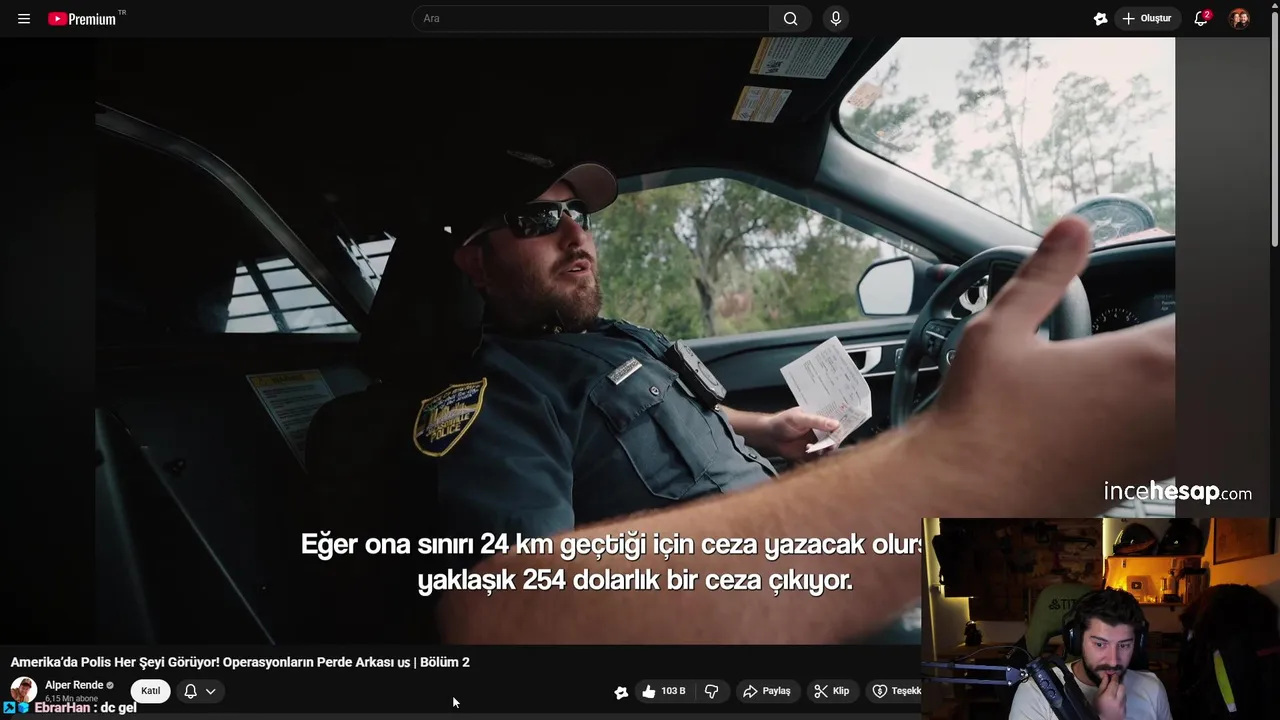Click the scrollbar up arrow
Screen dimensions: 1280x720
tap(1274, 5)
